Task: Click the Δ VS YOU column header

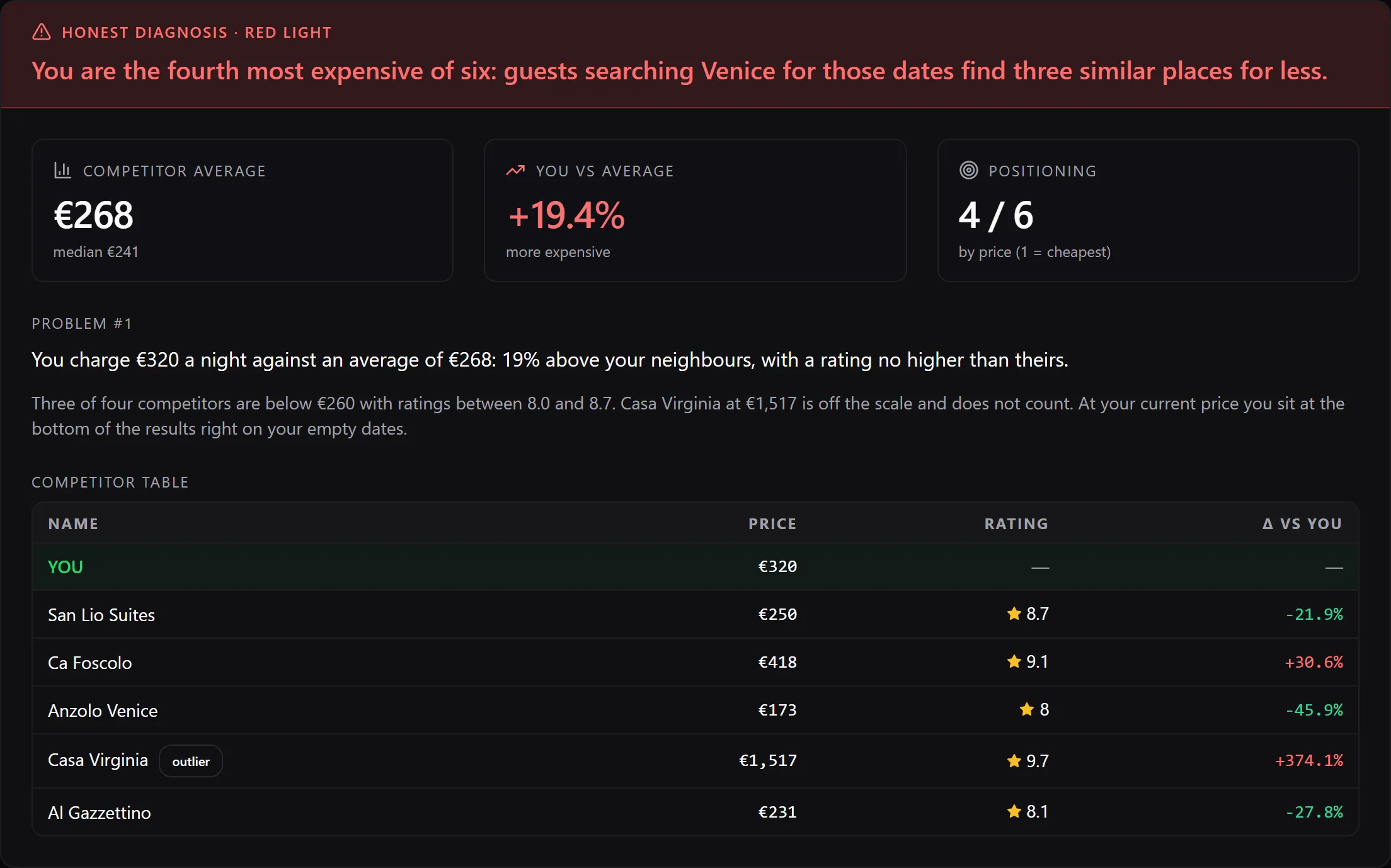Action: tap(1302, 524)
